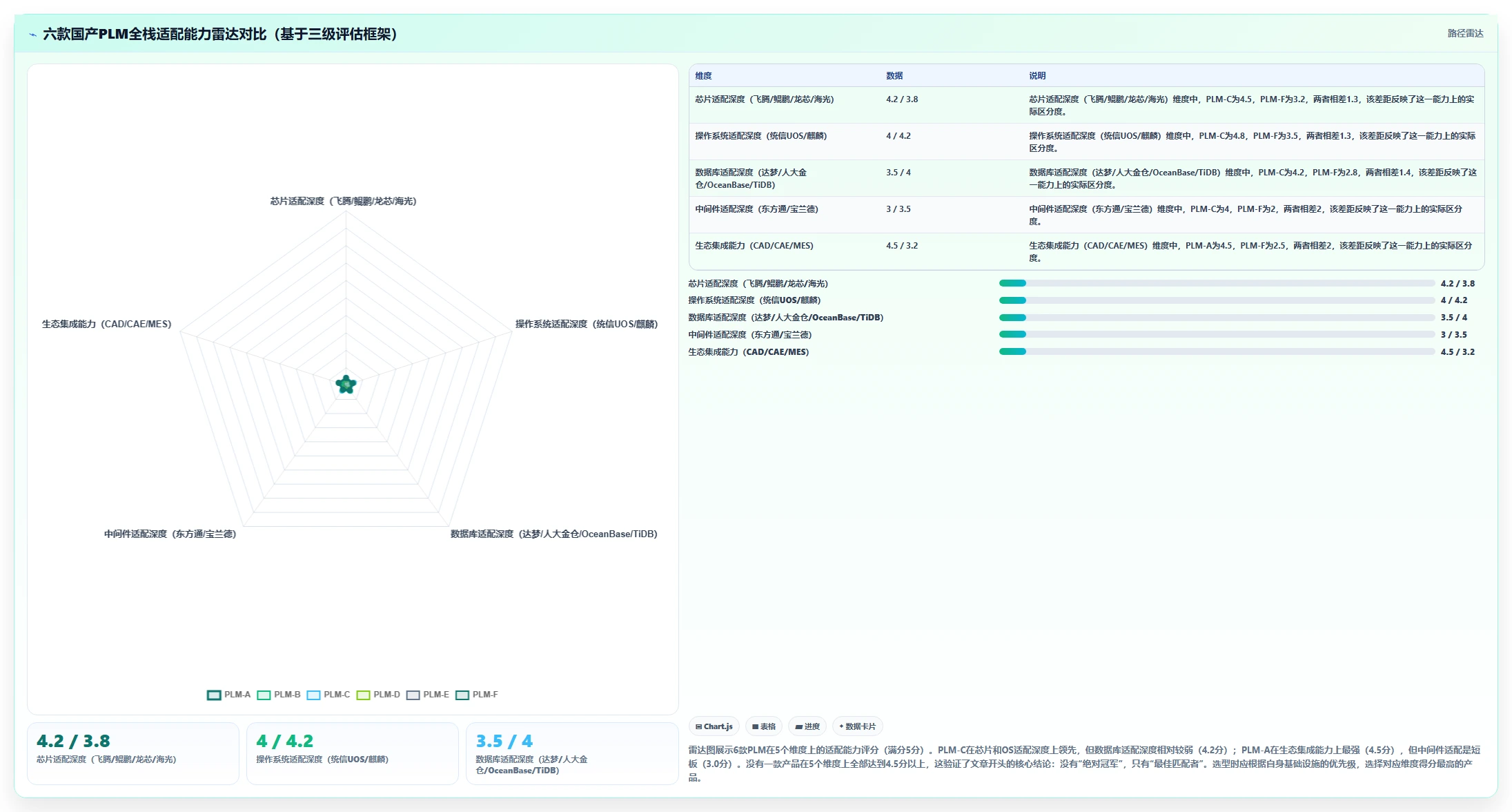The height and width of the screenshot is (812, 1512).
Task: Click the summary paragraph starting 雷达图展示6款PLM
Action: (1085, 764)
